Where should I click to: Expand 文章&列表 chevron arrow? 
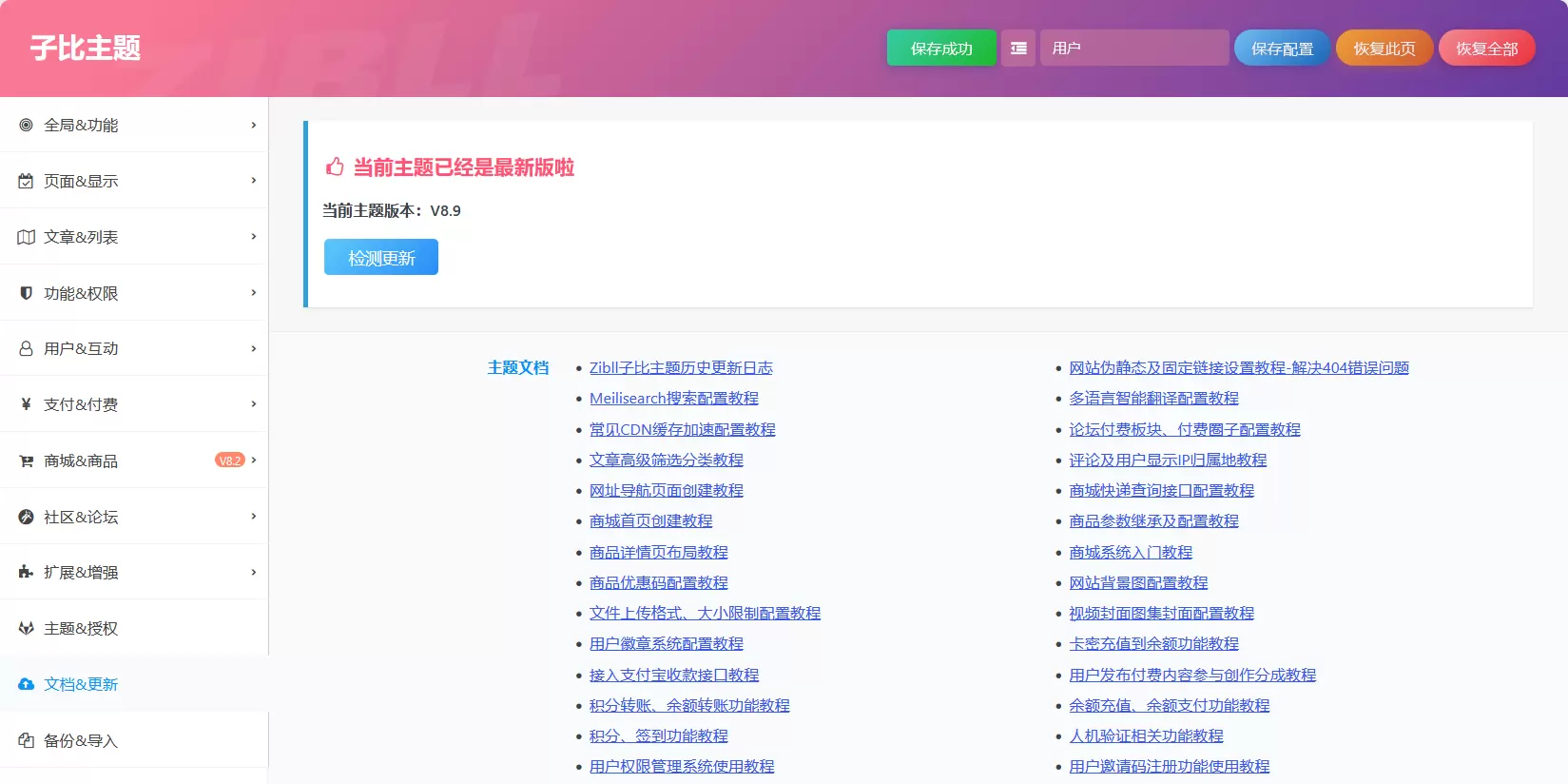[254, 237]
